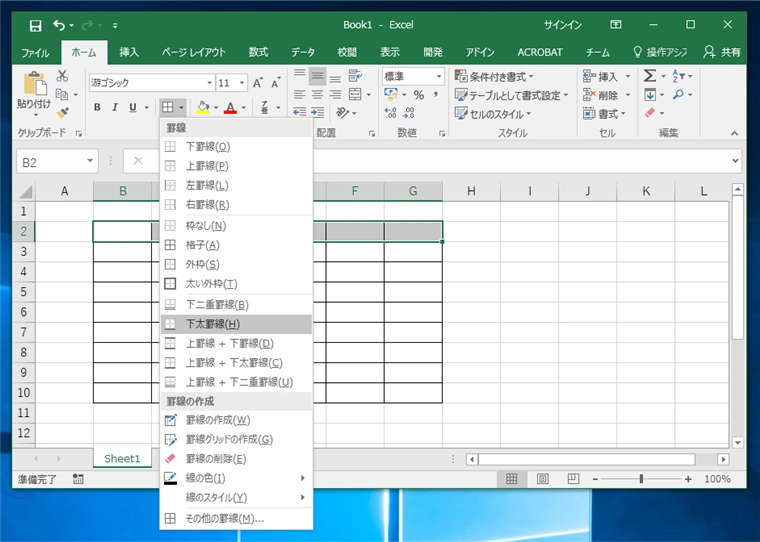Click the Ribbon Display Options icon
760x542 pixels.
pyautogui.click(x=616, y=25)
